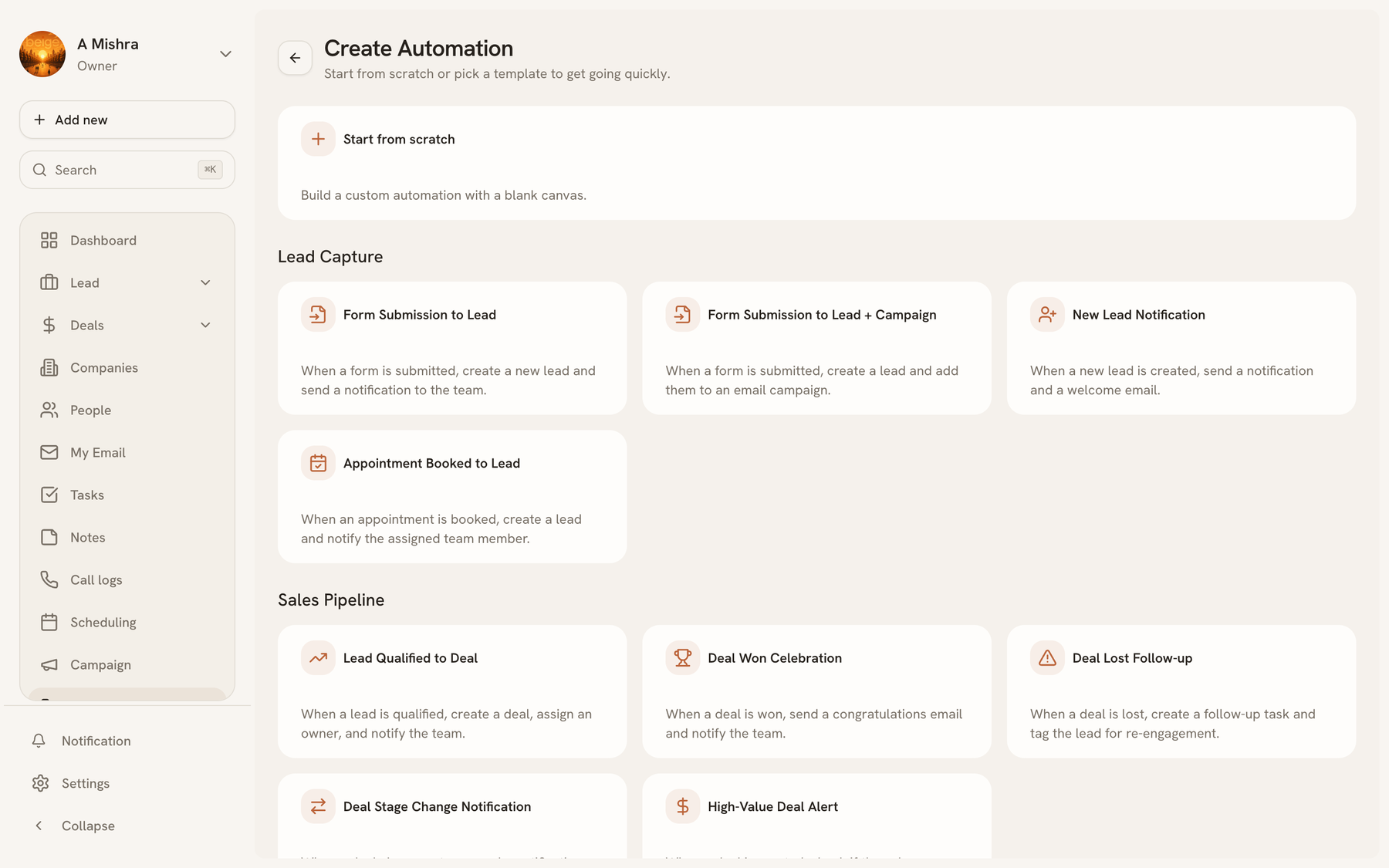Image resolution: width=1389 pixels, height=868 pixels.
Task: Click the Appointment Booked to Lead calendar icon
Action: tap(318, 463)
